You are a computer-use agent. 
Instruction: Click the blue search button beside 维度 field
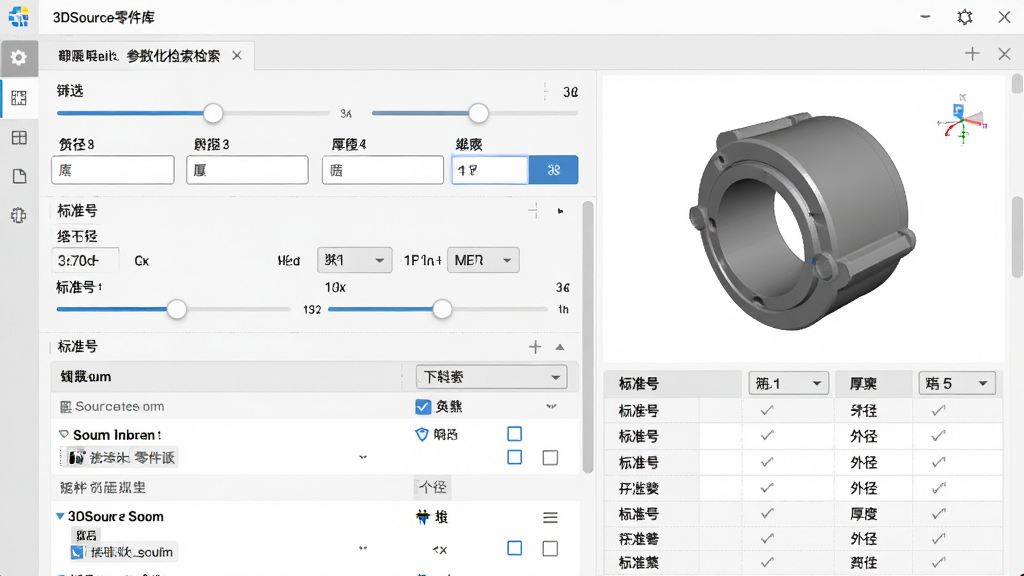tap(553, 170)
